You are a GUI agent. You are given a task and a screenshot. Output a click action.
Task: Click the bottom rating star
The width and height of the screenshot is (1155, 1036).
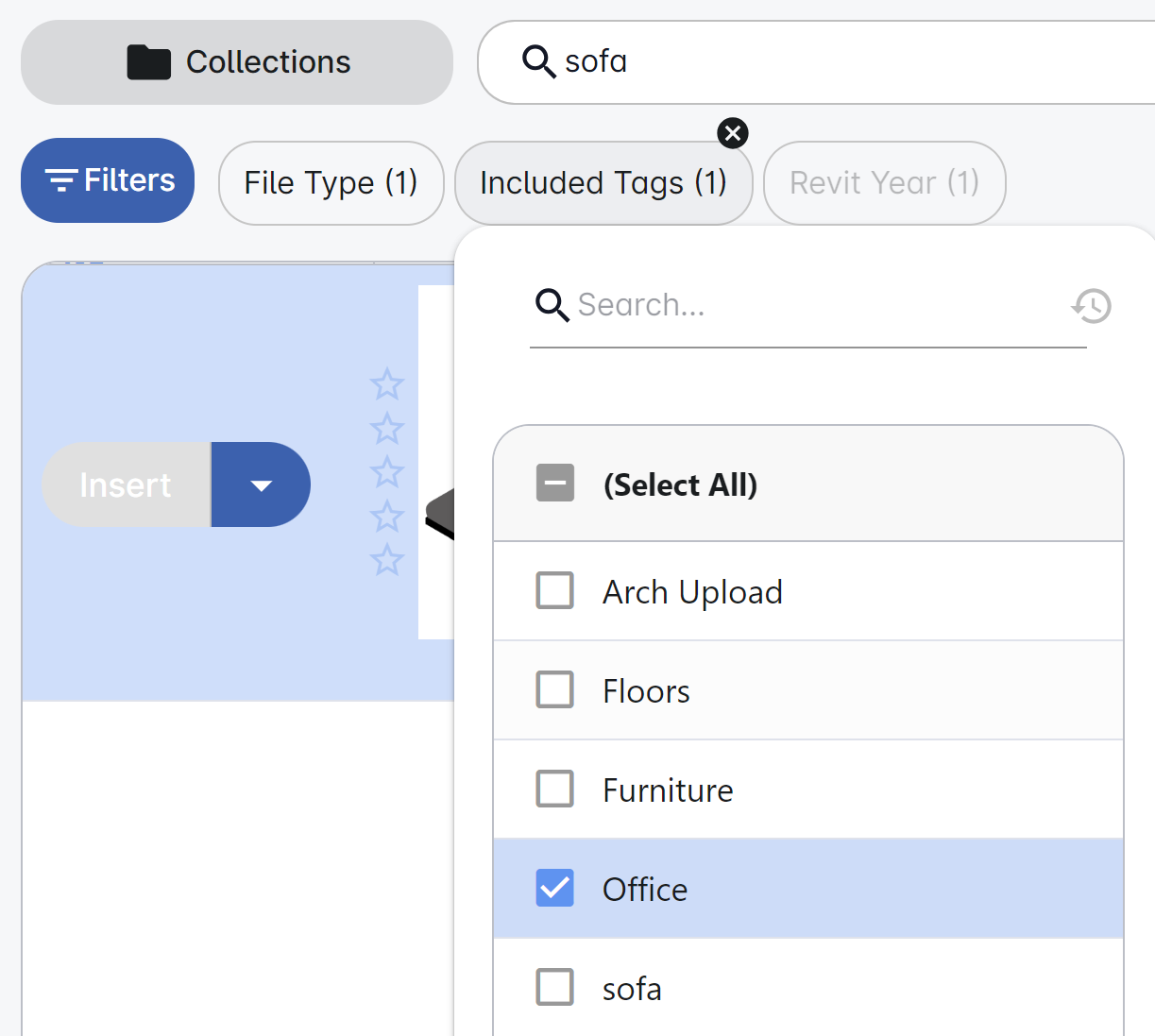pyautogui.click(x=387, y=560)
